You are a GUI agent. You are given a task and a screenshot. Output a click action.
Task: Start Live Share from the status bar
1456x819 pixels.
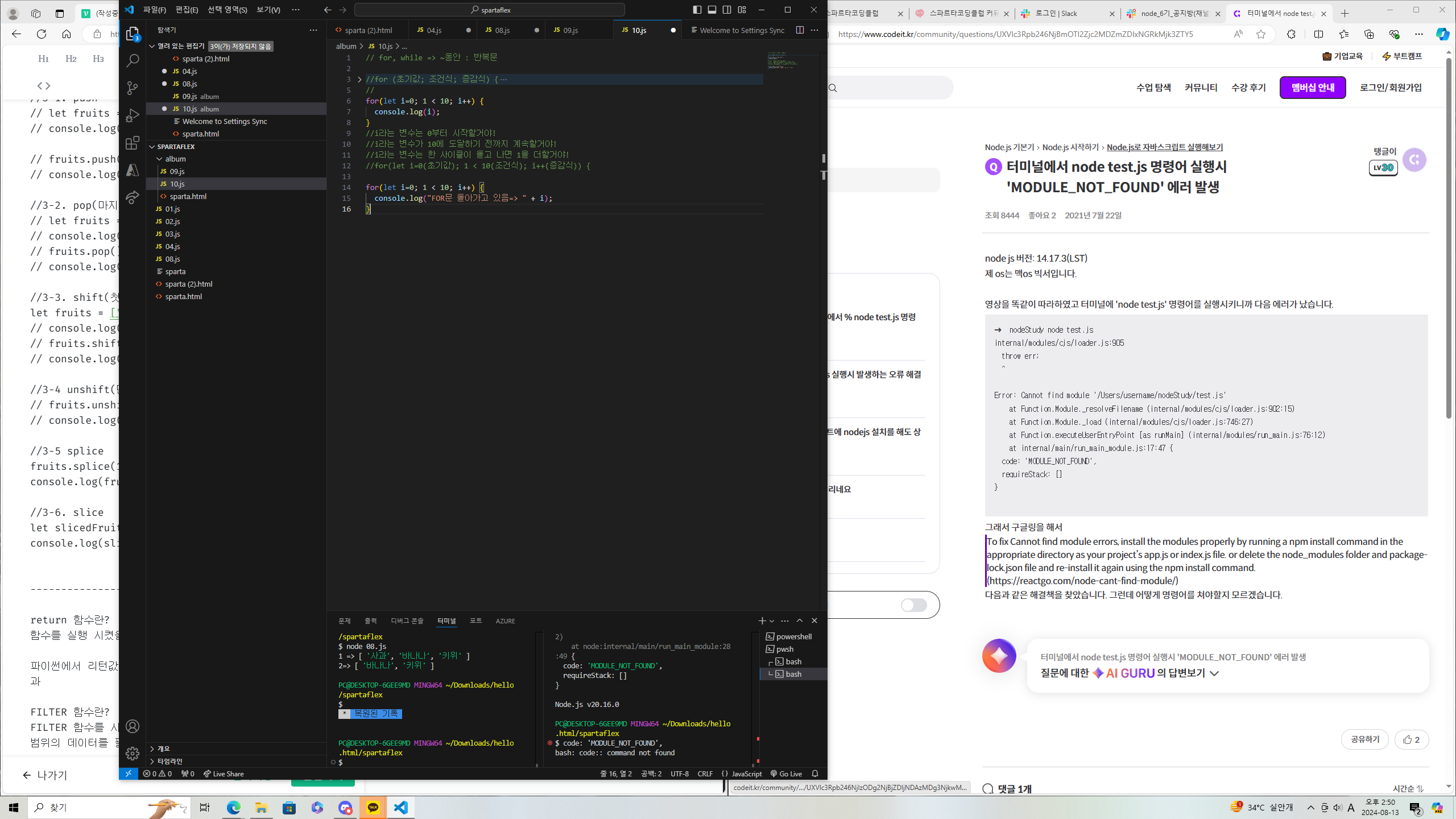[224, 773]
